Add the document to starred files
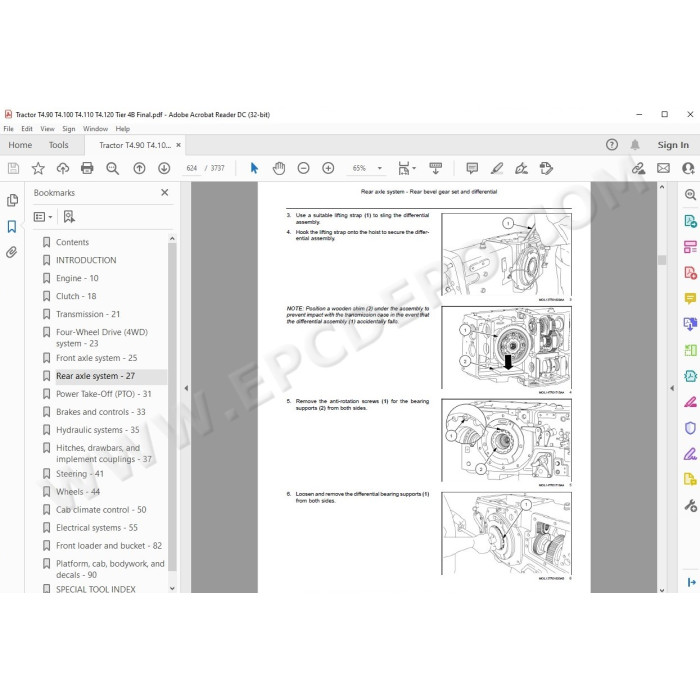The image size is (700, 700). 38,168
